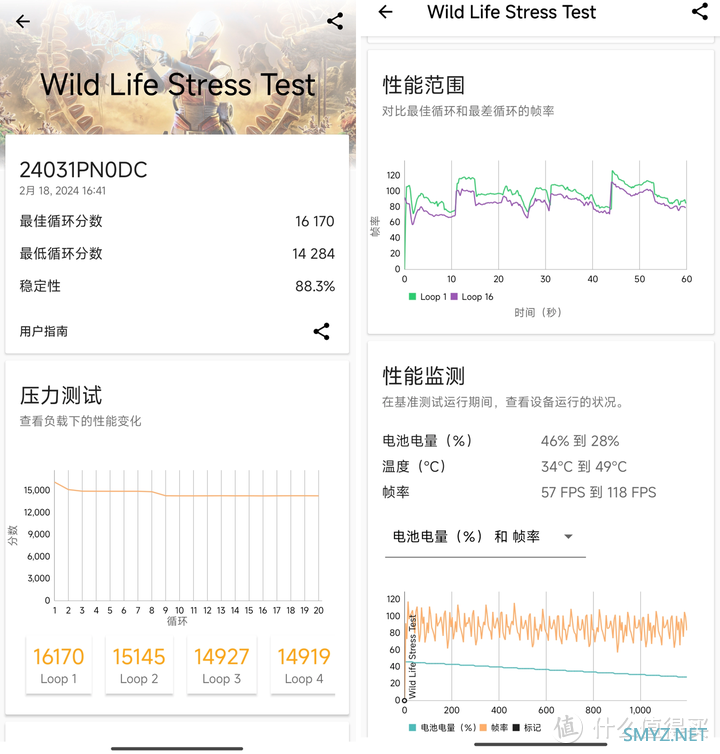This screenshot has height=754, width=720.
Task: Select the Loop 3 score card 14927
Action: click(222, 666)
